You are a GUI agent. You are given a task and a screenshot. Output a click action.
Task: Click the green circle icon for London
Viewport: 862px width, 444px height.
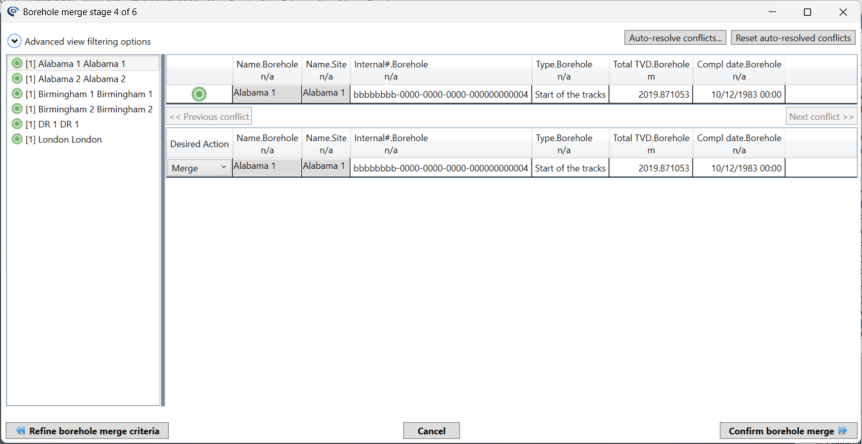pyautogui.click(x=17, y=139)
